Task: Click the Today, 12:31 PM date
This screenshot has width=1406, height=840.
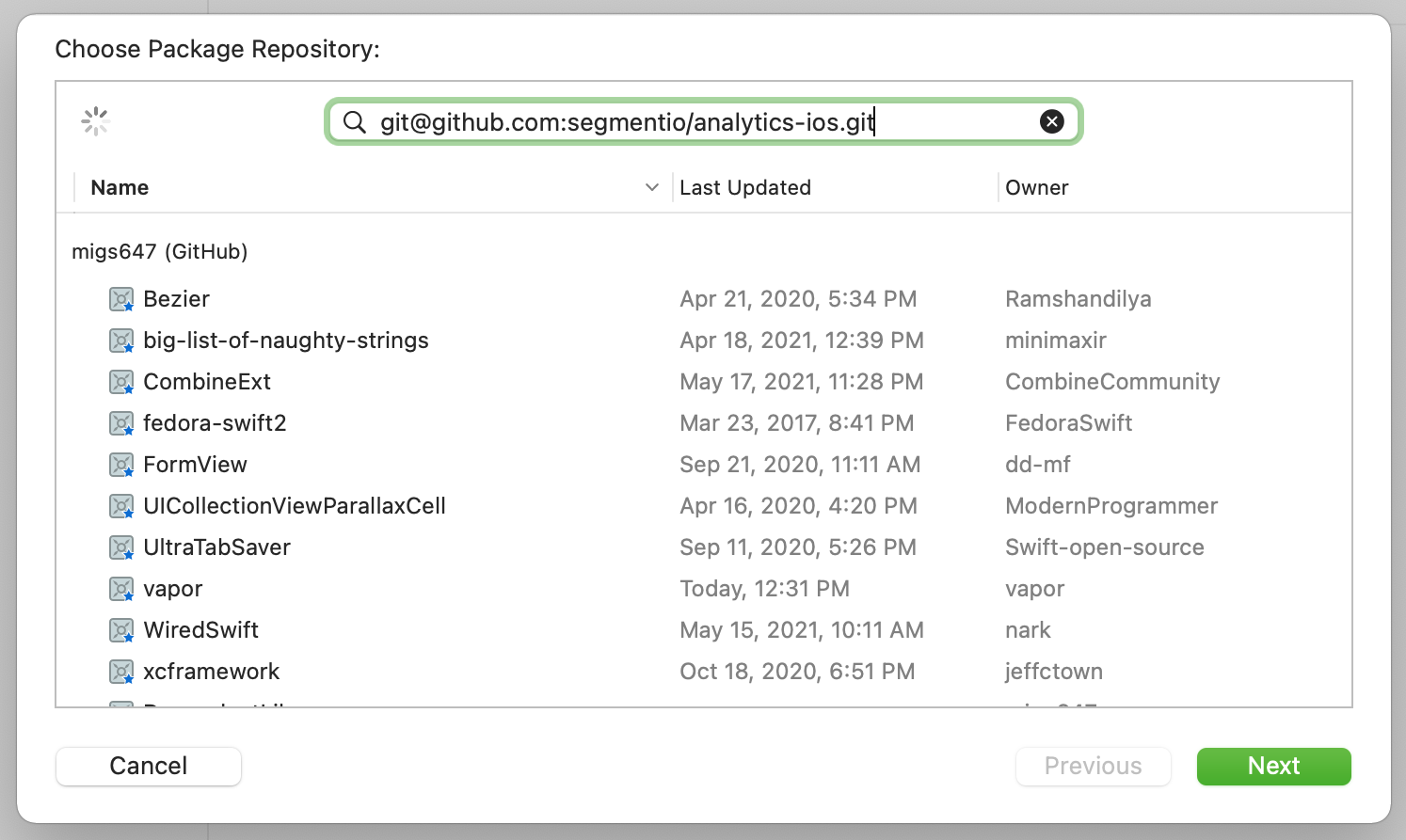Action: 764,589
